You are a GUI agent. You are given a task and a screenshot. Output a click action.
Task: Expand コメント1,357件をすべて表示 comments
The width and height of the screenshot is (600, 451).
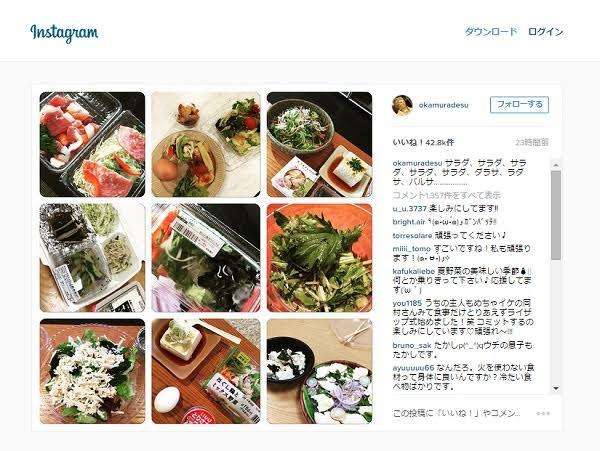(x=447, y=195)
